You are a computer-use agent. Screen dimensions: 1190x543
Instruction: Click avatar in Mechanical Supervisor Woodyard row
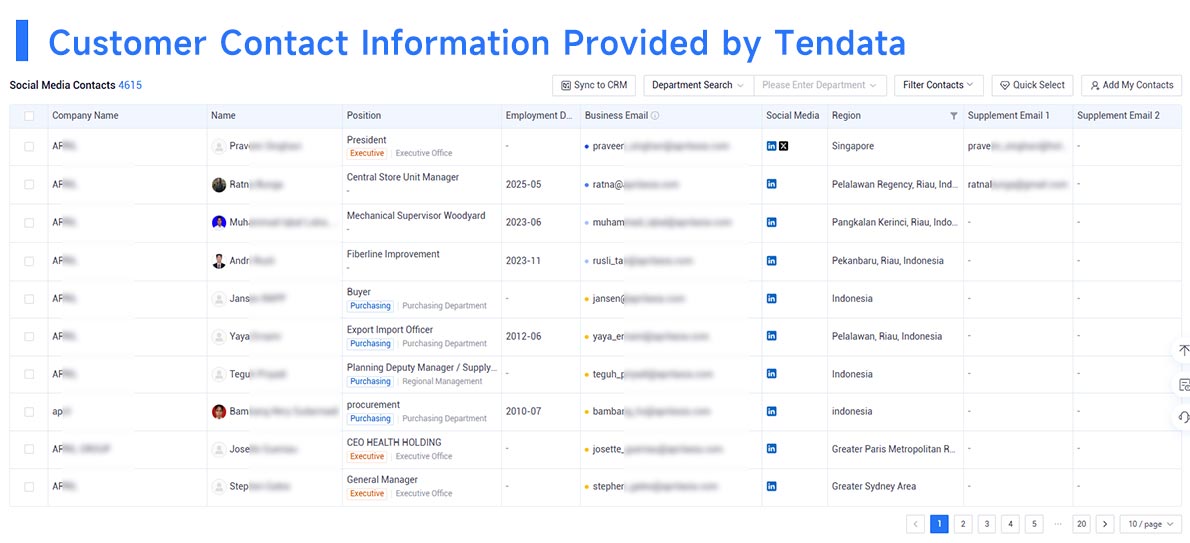point(219,222)
